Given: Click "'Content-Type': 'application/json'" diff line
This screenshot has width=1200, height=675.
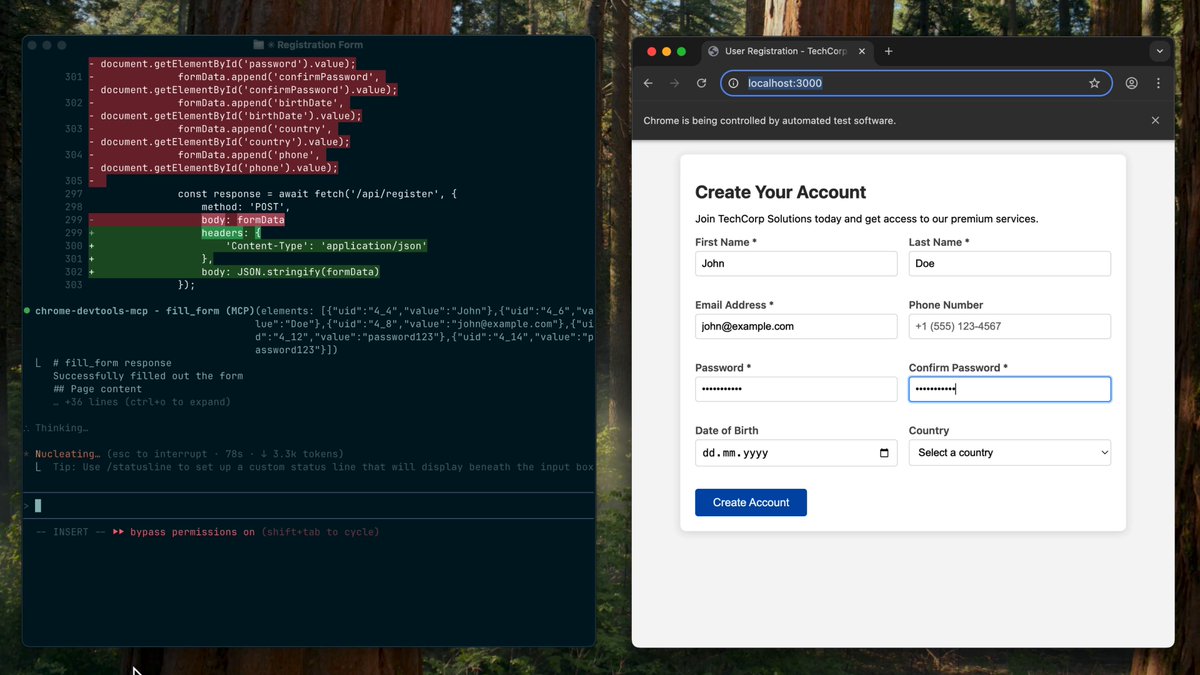Looking at the screenshot, I should [x=326, y=246].
